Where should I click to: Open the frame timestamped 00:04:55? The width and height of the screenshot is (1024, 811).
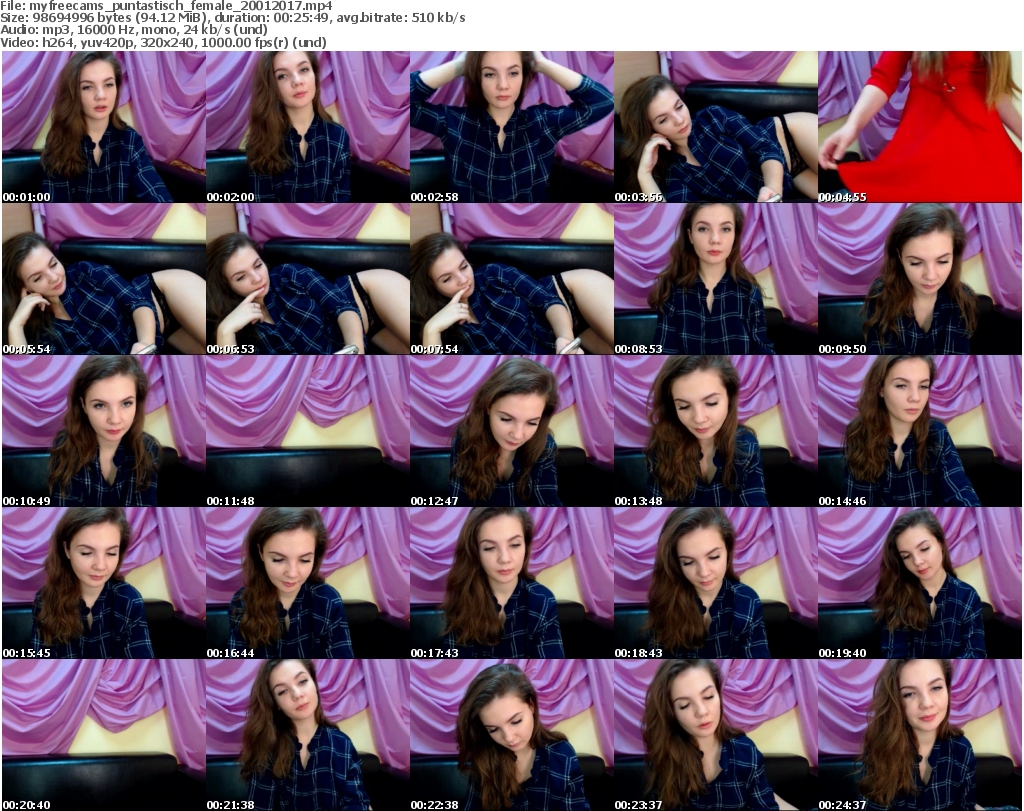(x=920, y=127)
